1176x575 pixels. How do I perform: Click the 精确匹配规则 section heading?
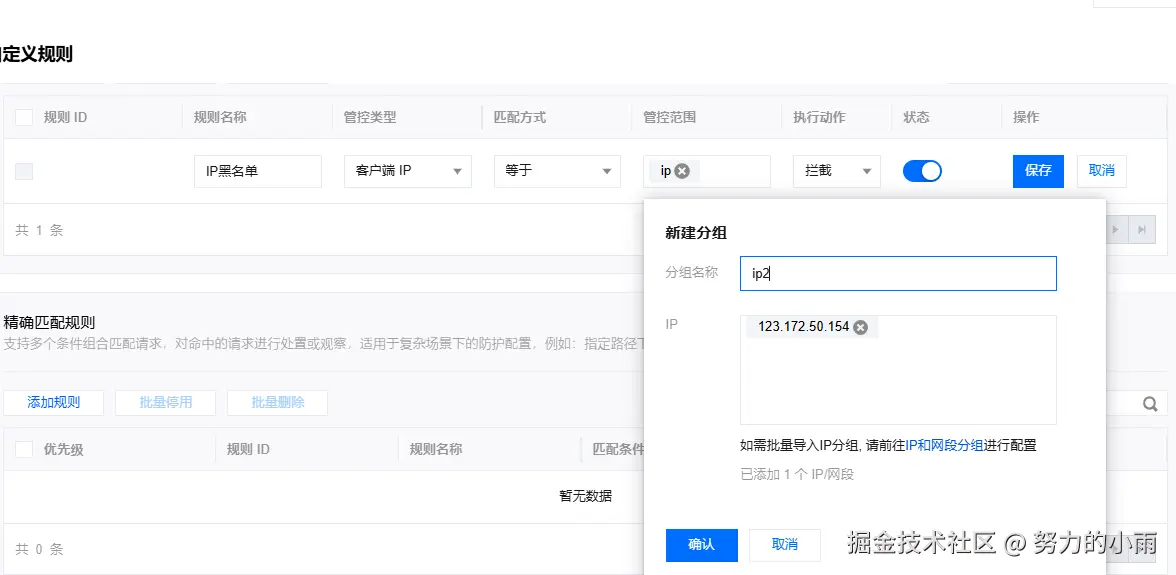tap(50, 323)
